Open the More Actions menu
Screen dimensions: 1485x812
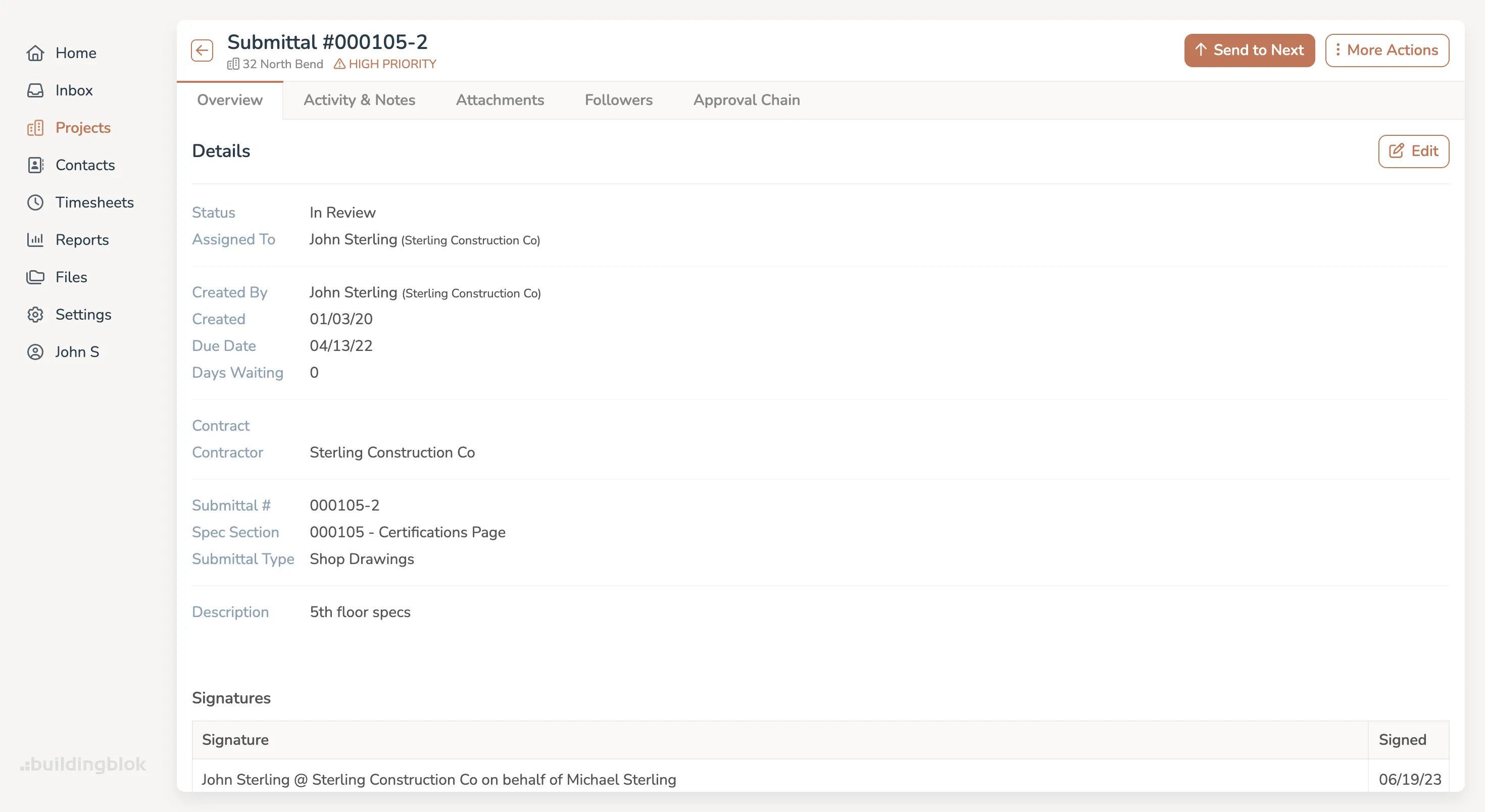pyautogui.click(x=1387, y=50)
